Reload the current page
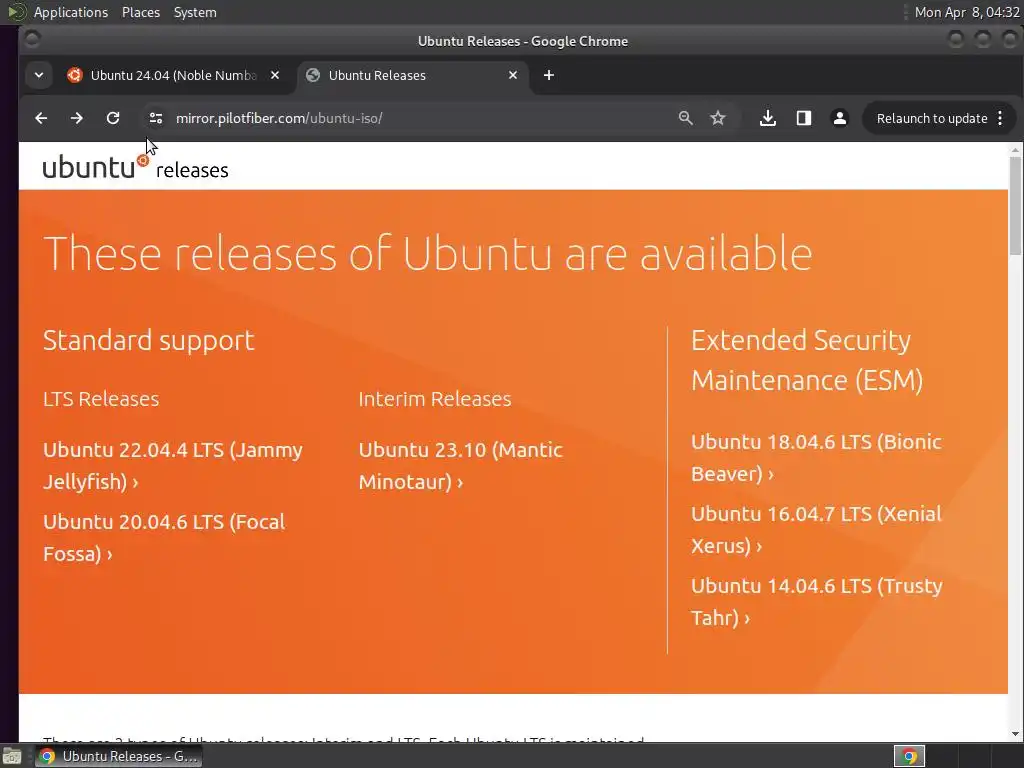This screenshot has height=768, width=1024. [x=113, y=118]
